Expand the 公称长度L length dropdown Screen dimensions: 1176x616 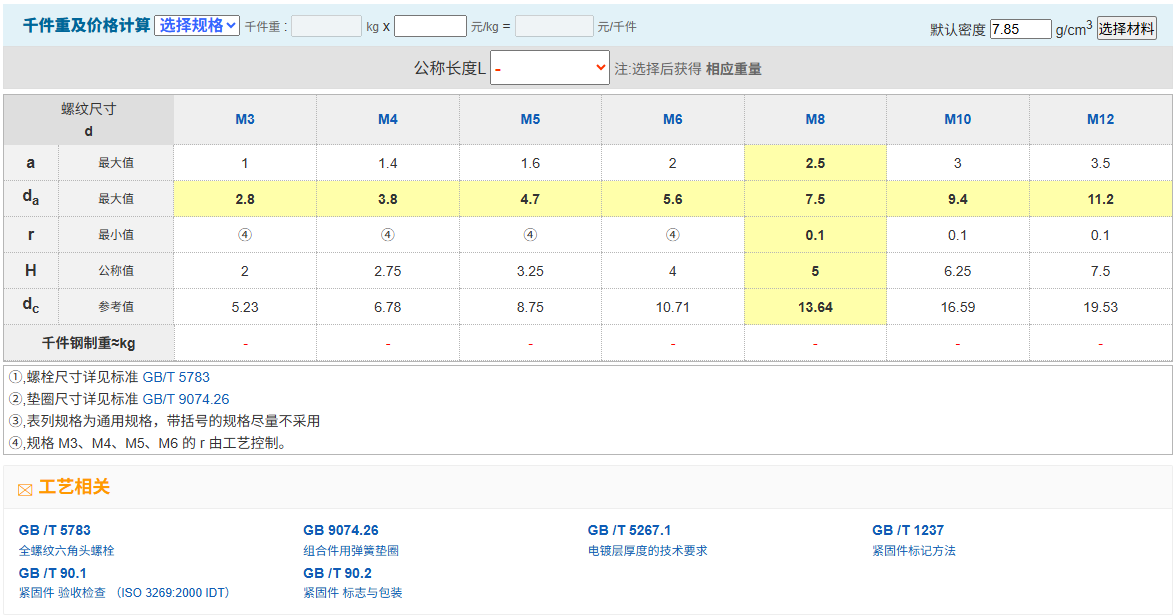pyautogui.click(x=550, y=68)
